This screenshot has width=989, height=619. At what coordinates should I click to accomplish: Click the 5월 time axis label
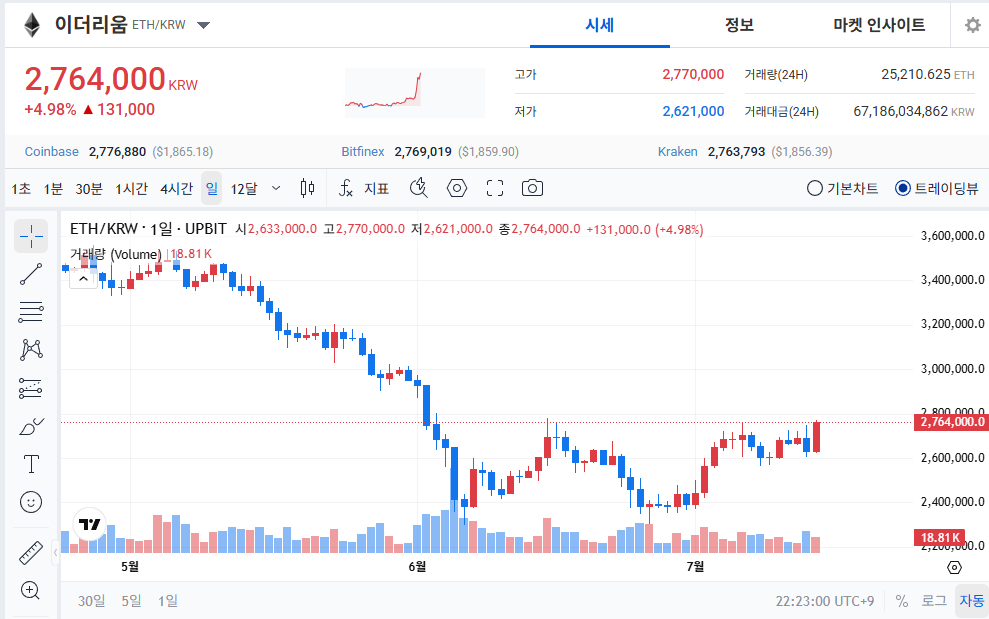coord(130,567)
